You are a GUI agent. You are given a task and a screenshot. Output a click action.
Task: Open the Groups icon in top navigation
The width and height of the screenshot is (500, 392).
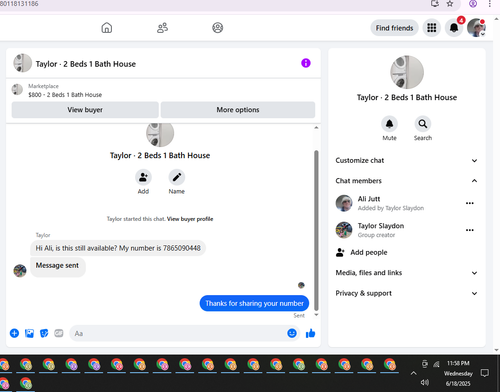click(x=218, y=28)
